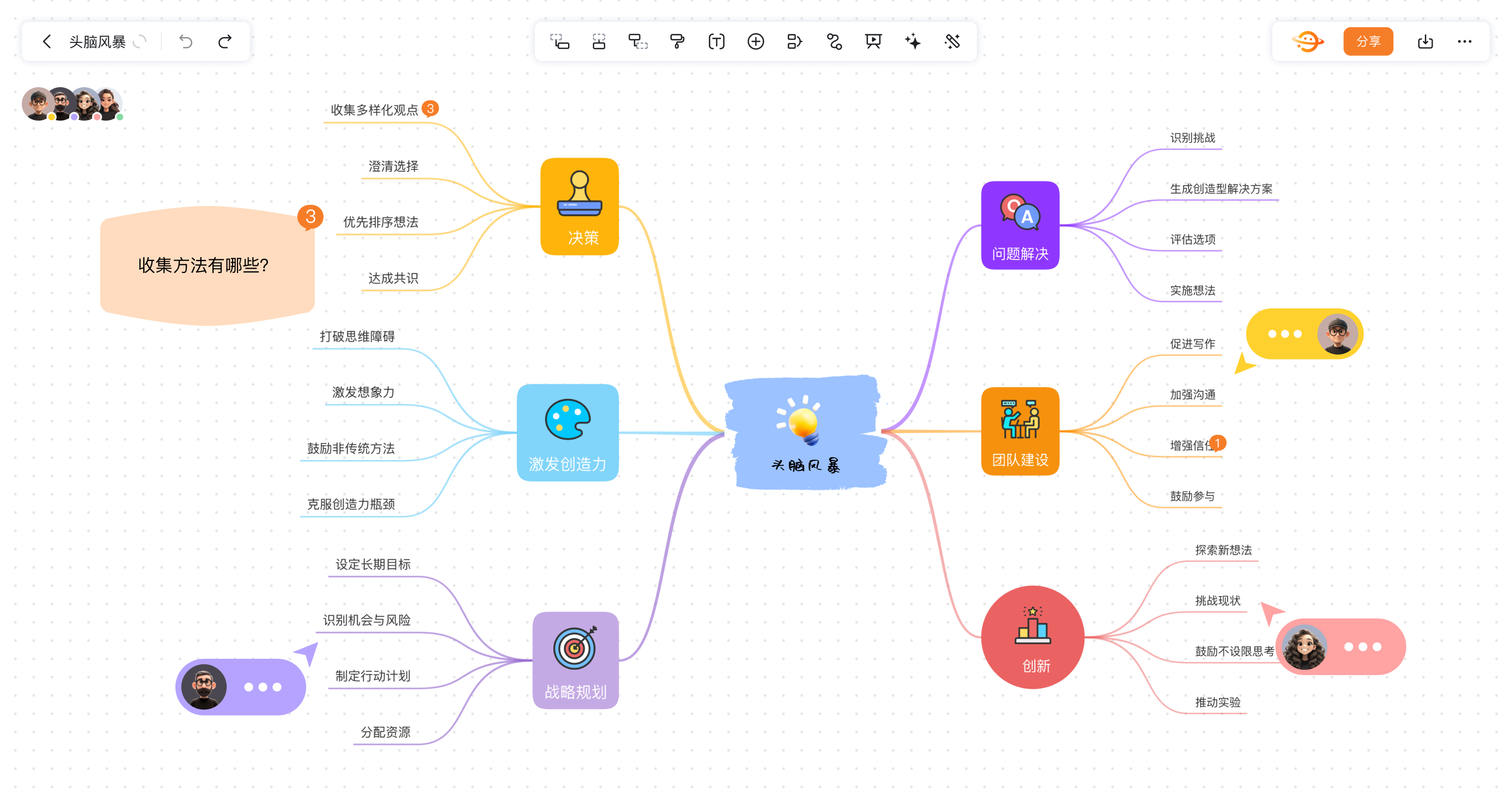Select the 加强沟通 subtopic

tap(1192, 394)
